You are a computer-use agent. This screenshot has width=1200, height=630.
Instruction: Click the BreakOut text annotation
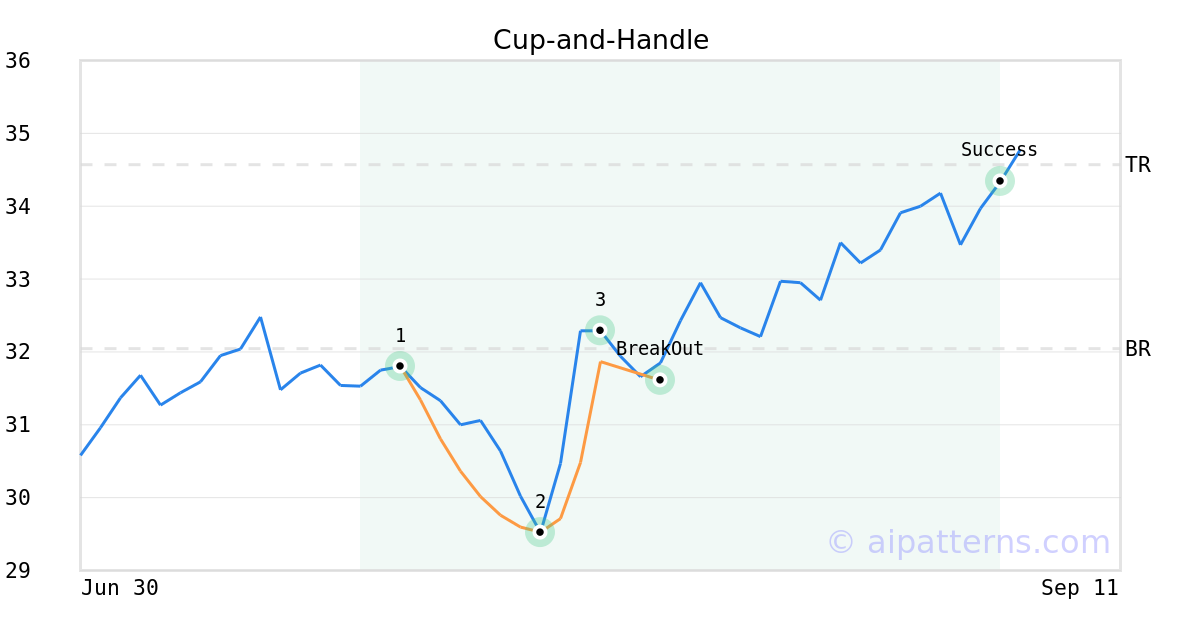coord(660,349)
